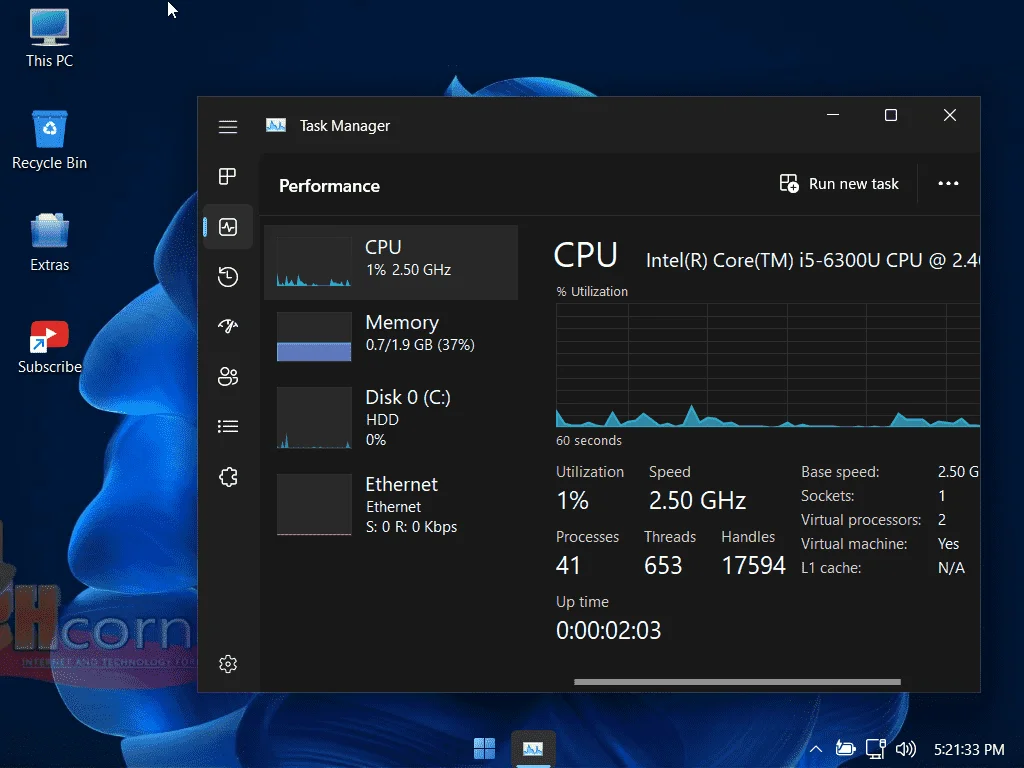Image resolution: width=1024 pixels, height=768 pixels.
Task: Click the Virtual machine: Yes entry
Action: pyautogui.click(x=880, y=544)
